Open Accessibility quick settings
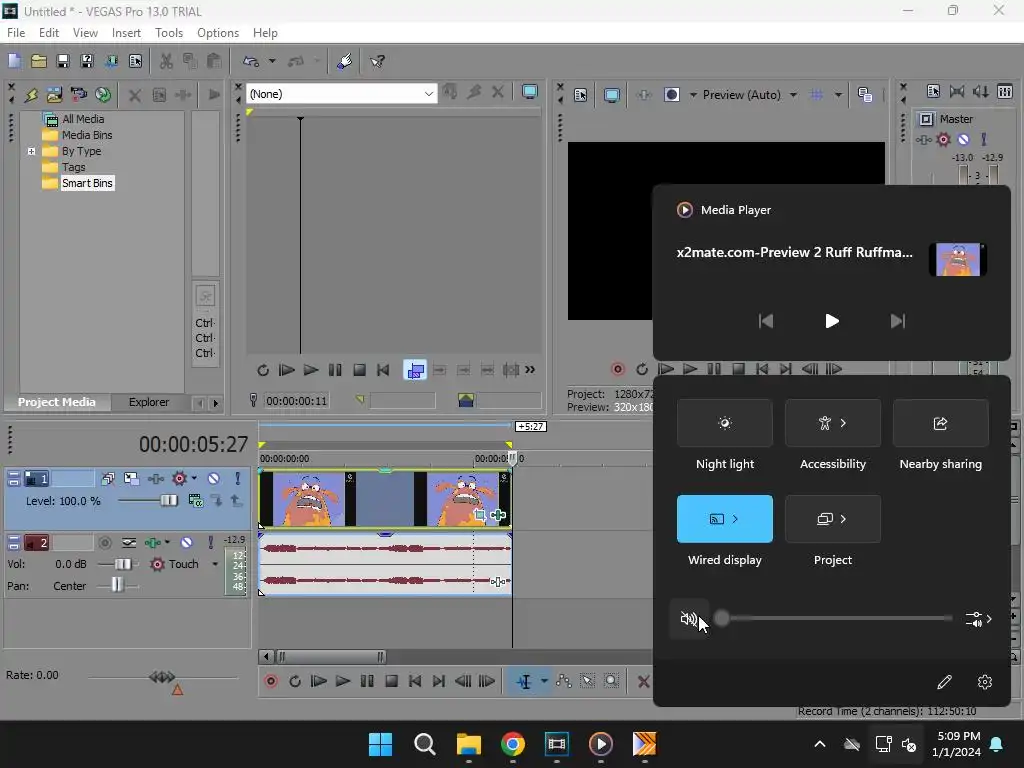 point(833,423)
